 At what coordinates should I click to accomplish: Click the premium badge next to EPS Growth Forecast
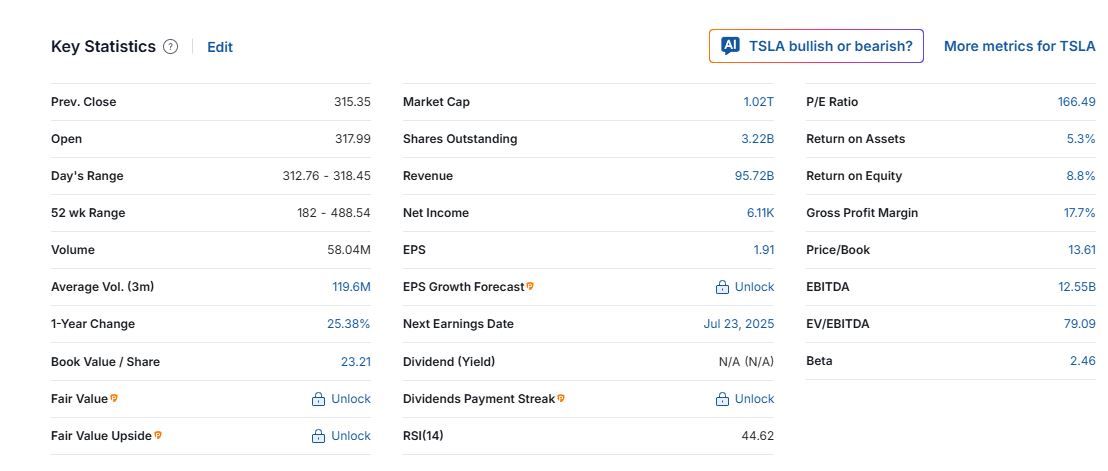click(x=530, y=286)
